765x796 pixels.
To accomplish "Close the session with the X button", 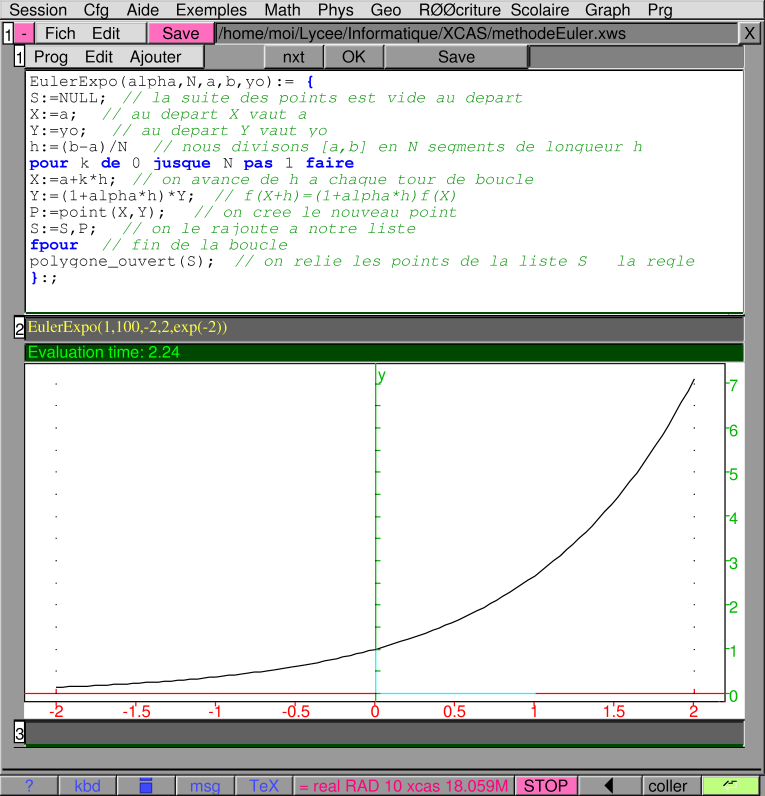I will [750, 34].
